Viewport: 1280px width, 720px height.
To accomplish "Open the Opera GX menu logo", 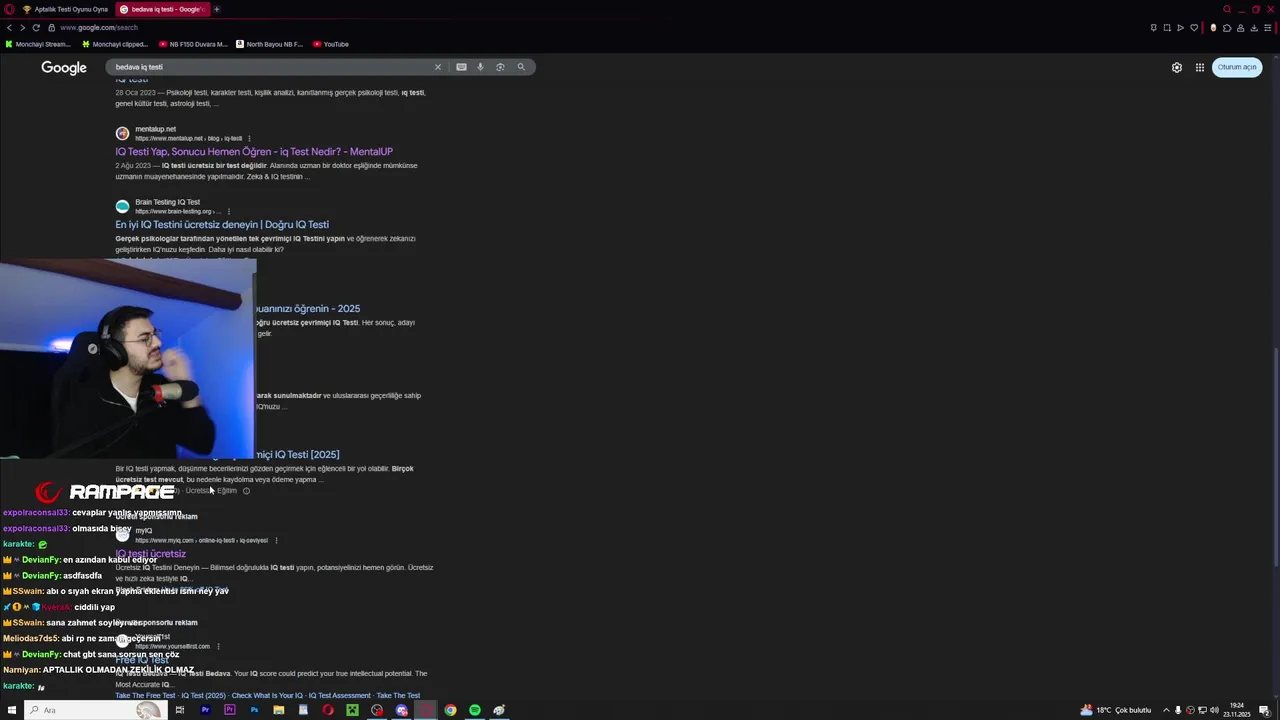I will pyautogui.click(x=9, y=9).
